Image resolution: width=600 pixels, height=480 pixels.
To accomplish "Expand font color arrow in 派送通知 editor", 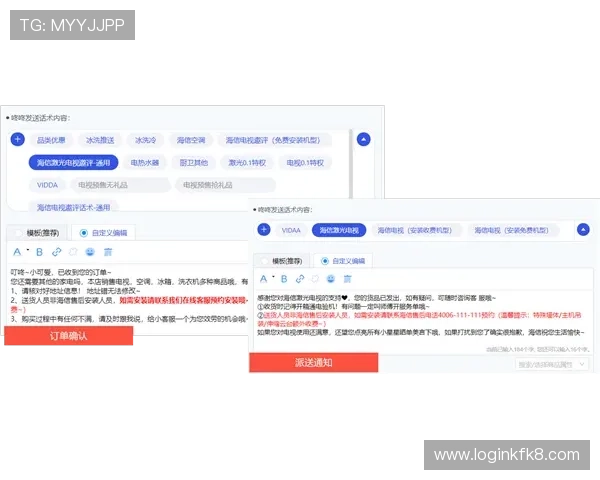I will tap(273, 277).
